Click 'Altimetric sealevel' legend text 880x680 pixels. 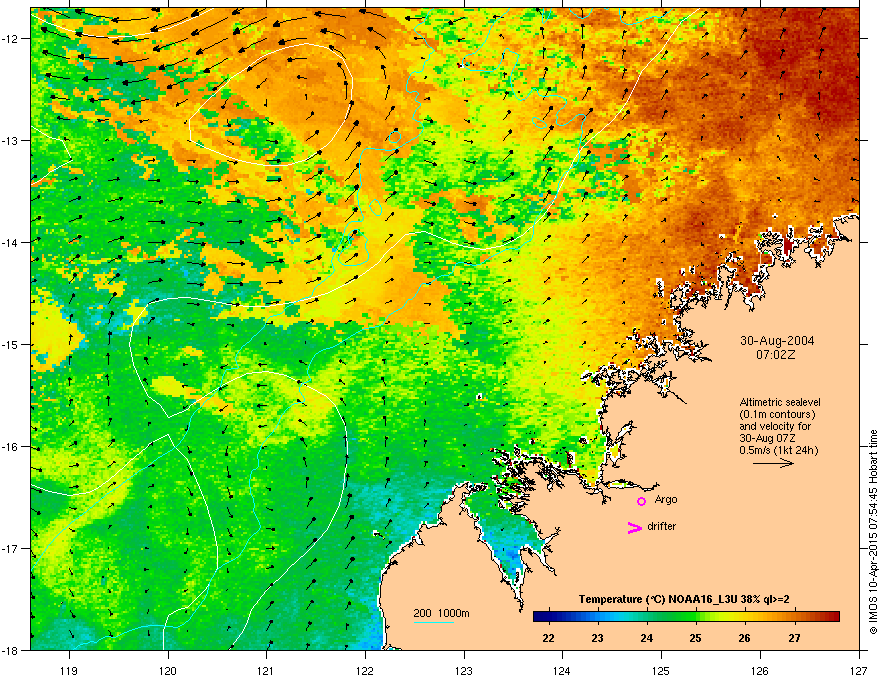(x=780, y=402)
